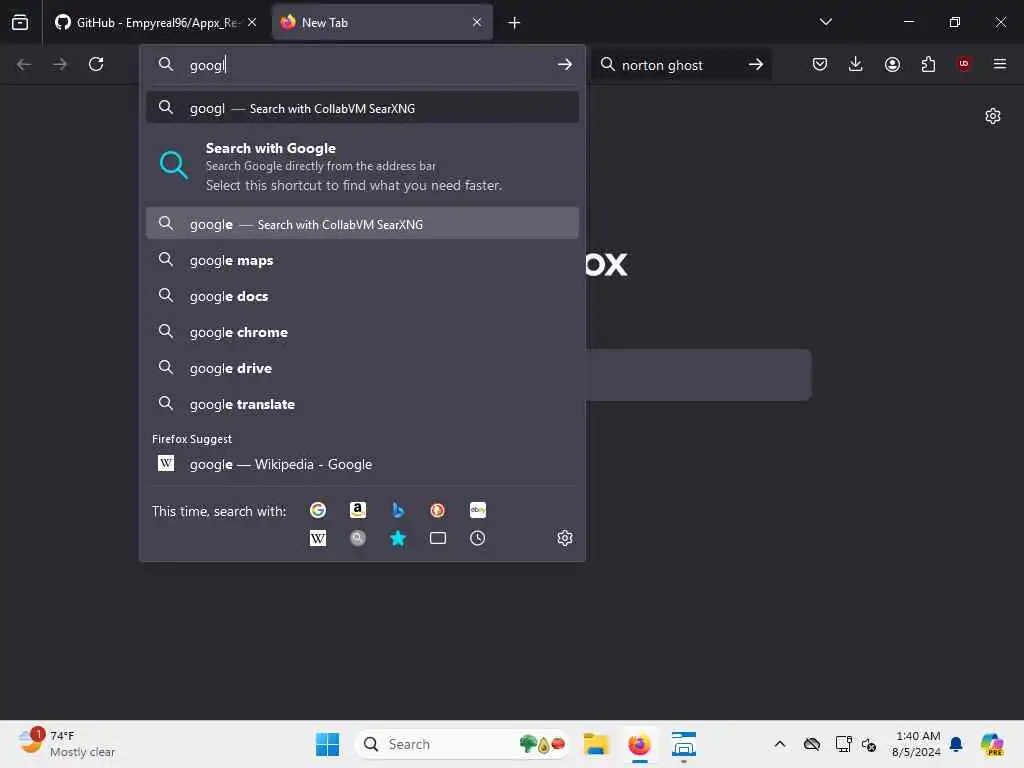
Task: Search this time with DuckDuckGo icon
Action: [438, 510]
